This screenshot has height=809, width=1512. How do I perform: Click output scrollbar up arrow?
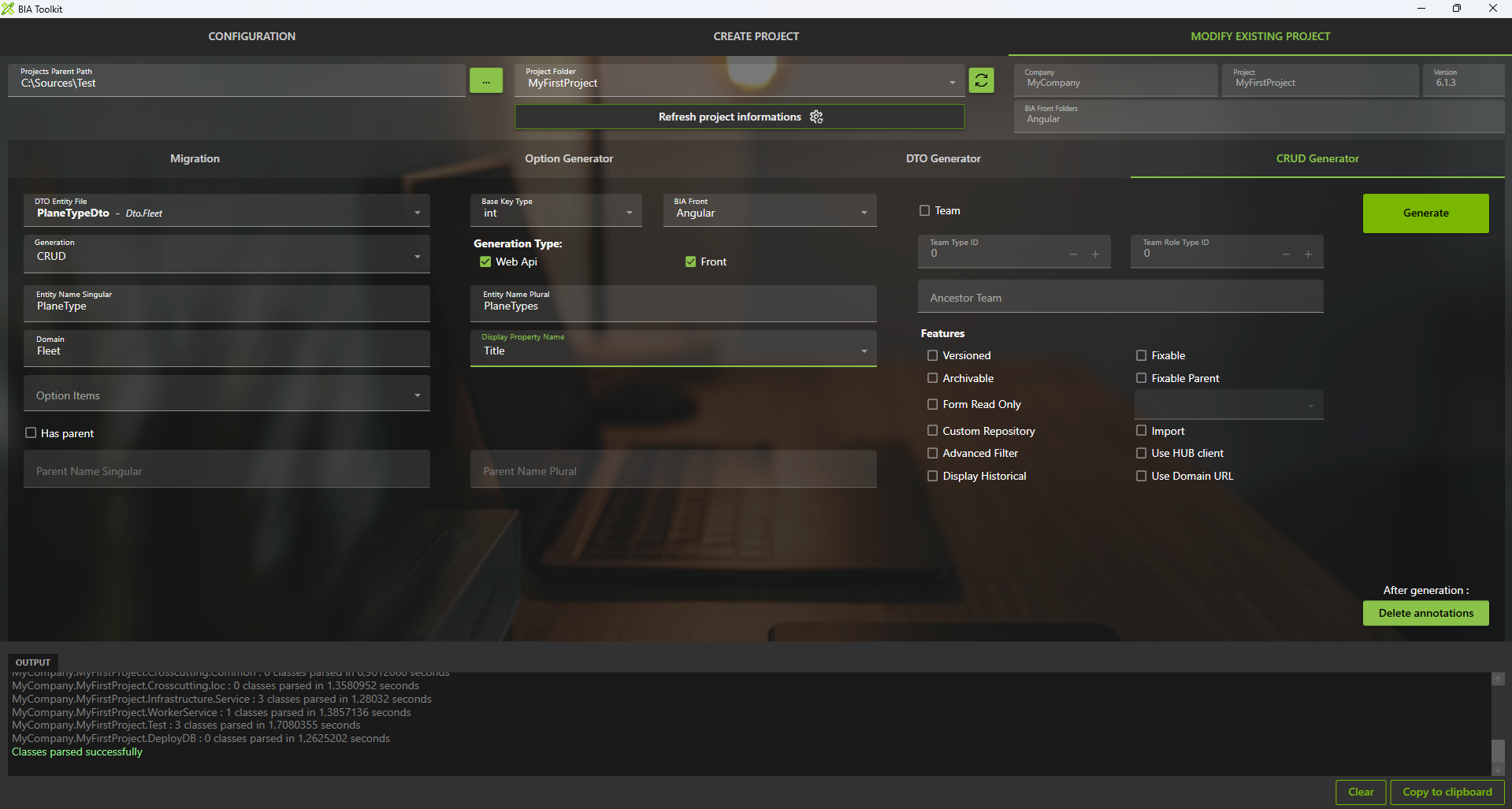(1498, 678)
